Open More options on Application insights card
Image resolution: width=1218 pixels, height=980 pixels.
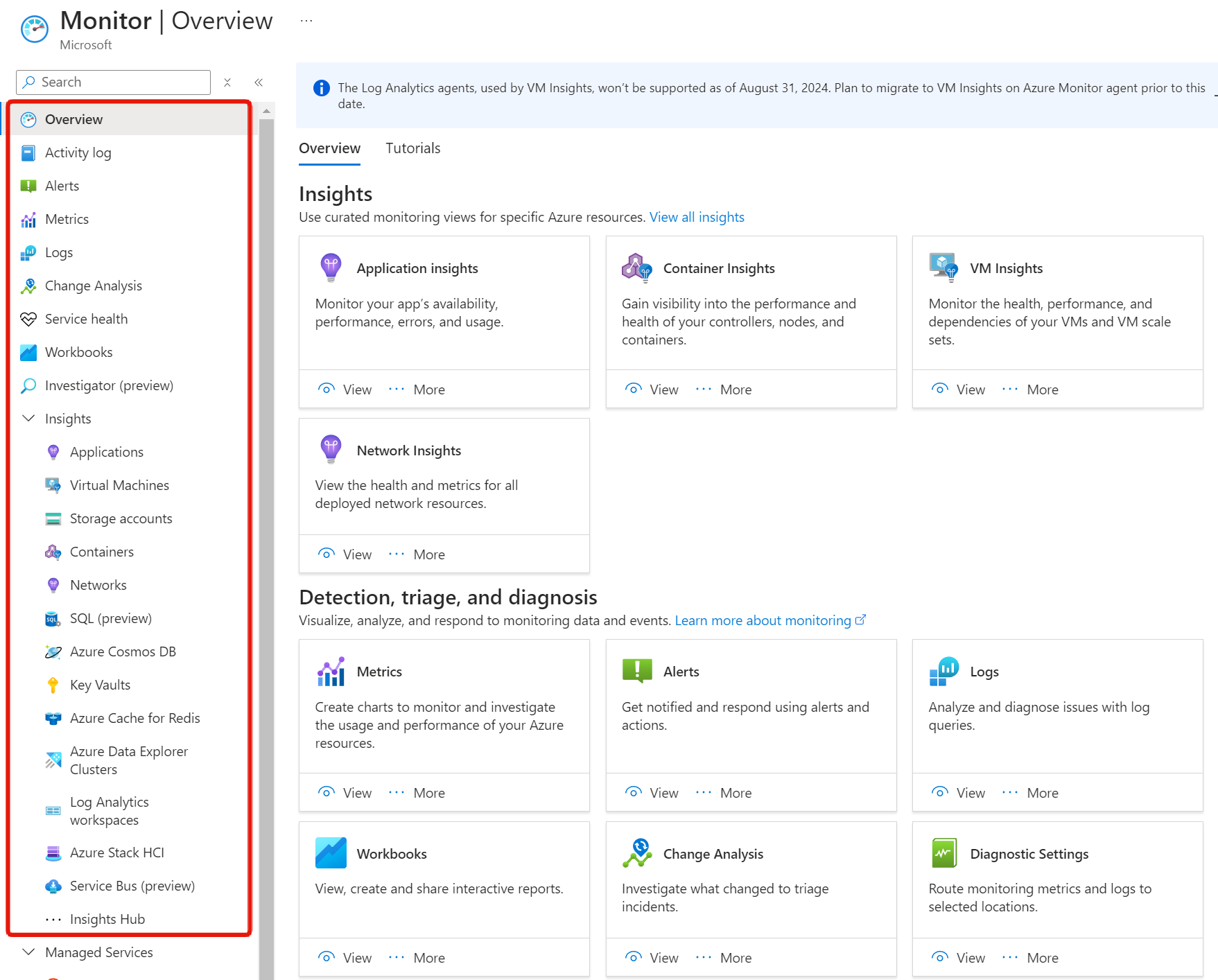point(417,390)
